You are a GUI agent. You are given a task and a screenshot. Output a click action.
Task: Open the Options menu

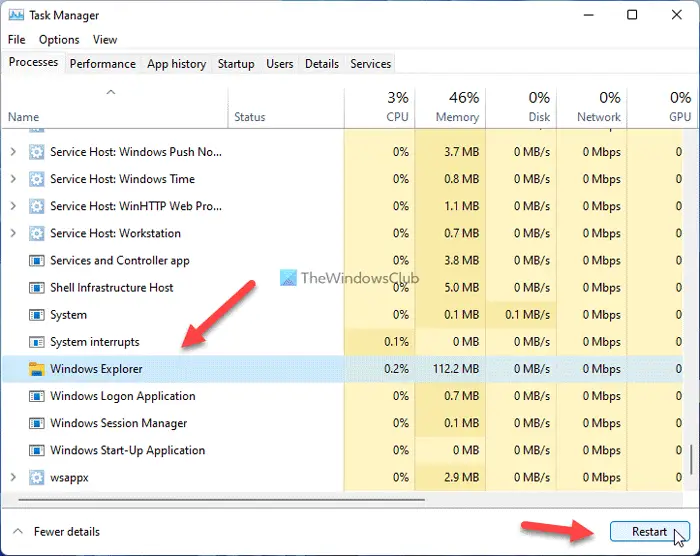pyautogui.click(x=59, y=40)
